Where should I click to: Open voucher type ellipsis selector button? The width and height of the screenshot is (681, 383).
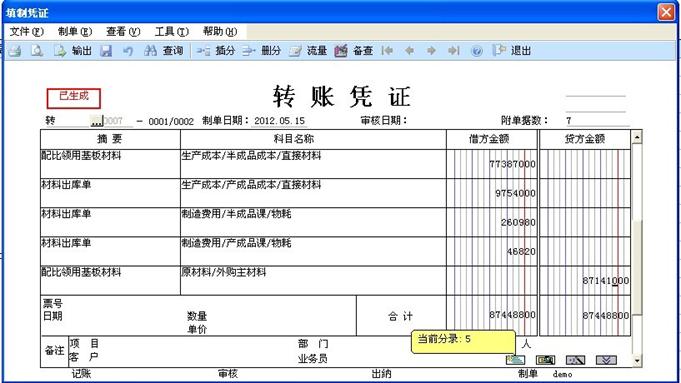coord(96,121)
